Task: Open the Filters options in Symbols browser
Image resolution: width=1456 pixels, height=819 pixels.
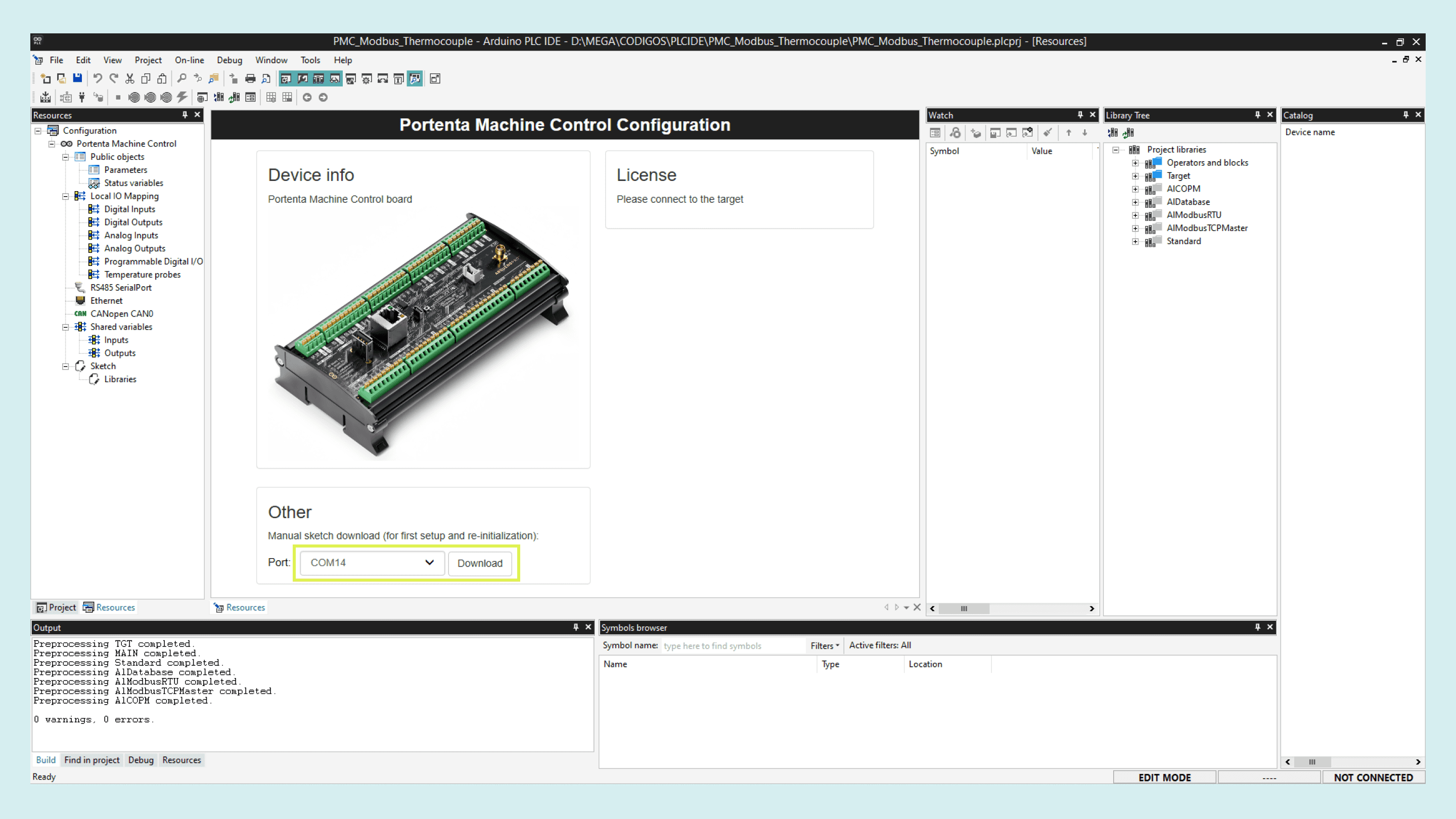Action: pos(824,646)
